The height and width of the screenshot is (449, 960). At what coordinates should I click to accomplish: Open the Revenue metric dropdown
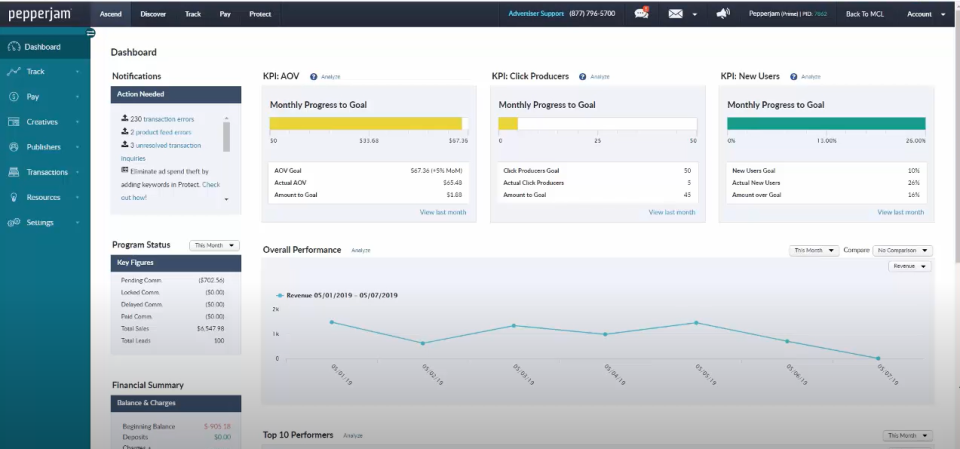click(x=909, y=266)
